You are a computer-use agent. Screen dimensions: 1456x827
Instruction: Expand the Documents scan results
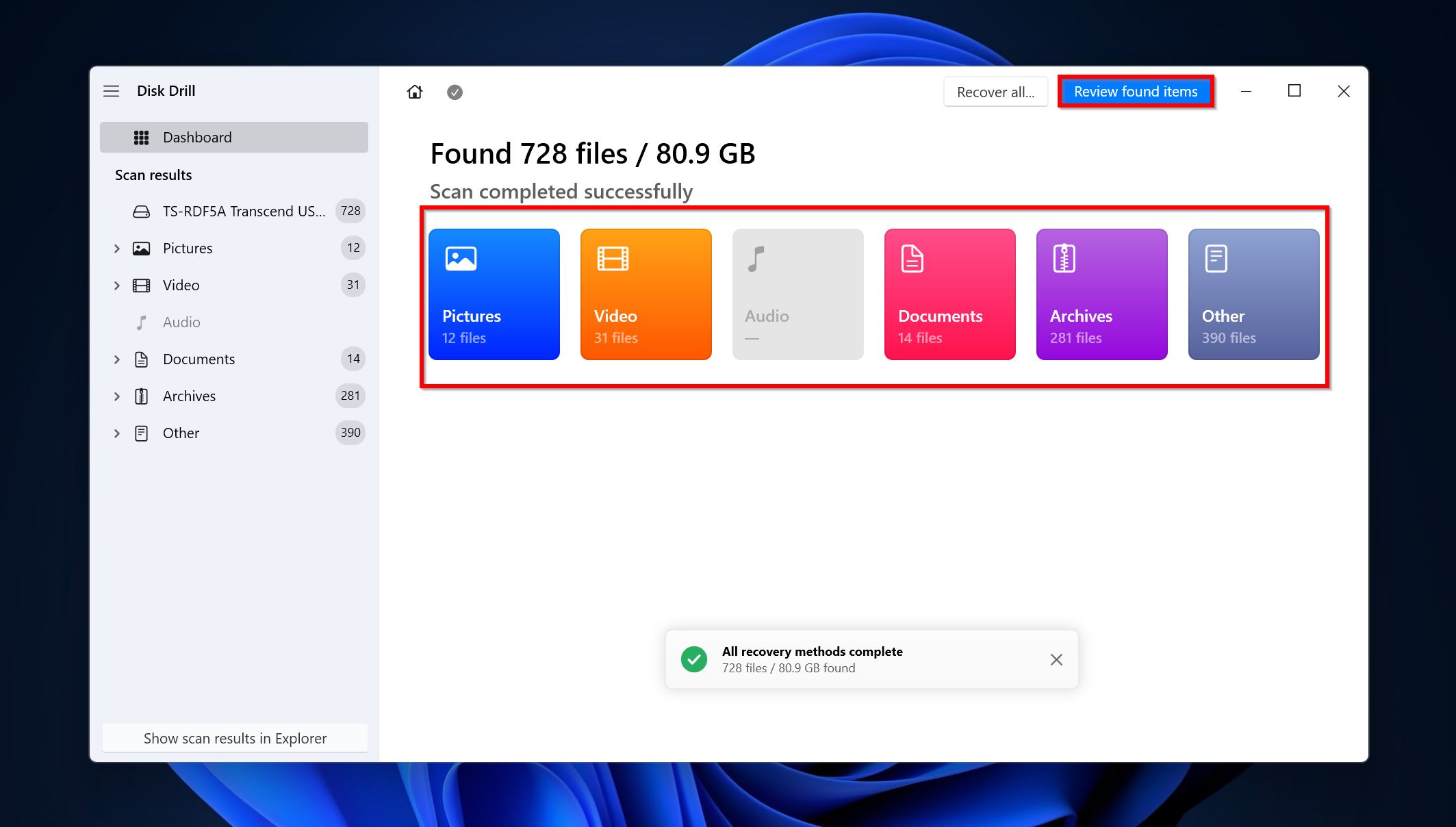pyautogui.click(x=117, y=359)
